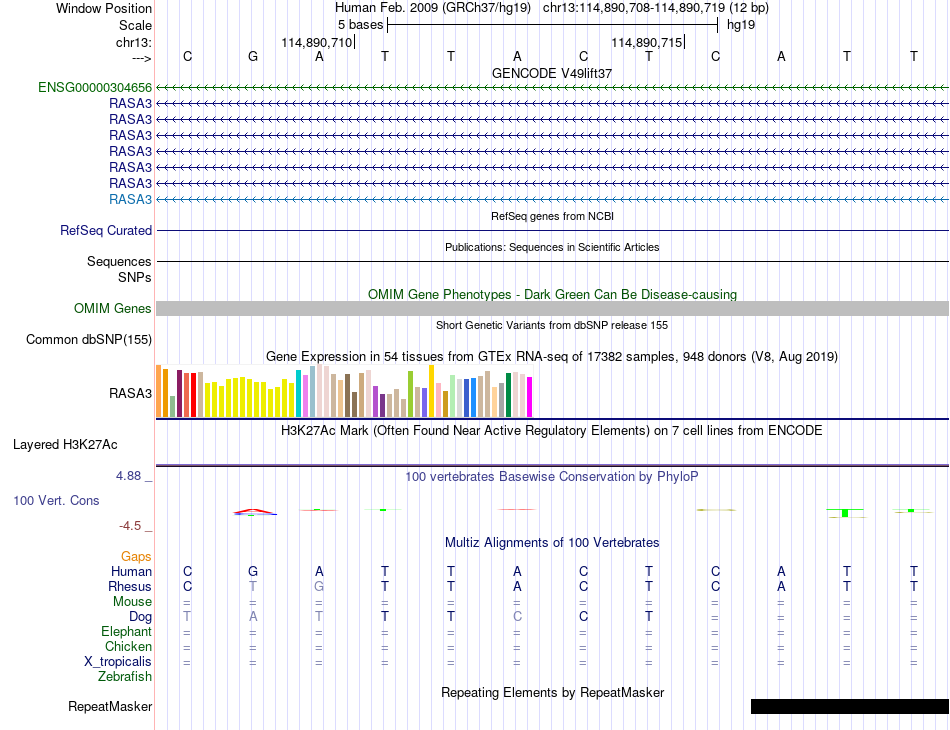950x730 pixels.
Task: Click the light blue RASA3 transcript label
Action: coord(130,199)
